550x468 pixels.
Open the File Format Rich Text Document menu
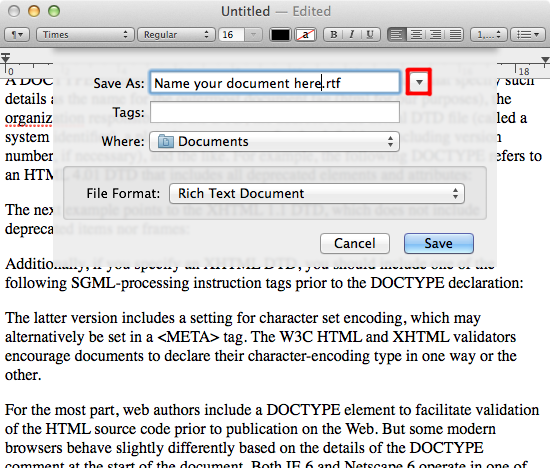click(x=317, y=194)
